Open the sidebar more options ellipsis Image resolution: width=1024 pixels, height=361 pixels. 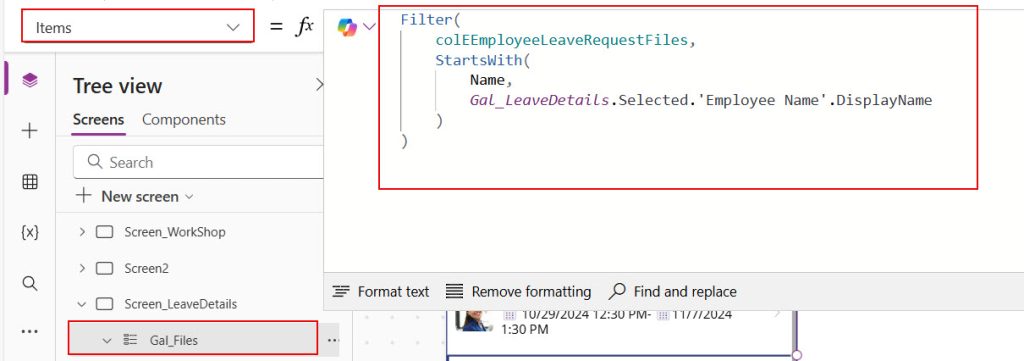(29, 332)
